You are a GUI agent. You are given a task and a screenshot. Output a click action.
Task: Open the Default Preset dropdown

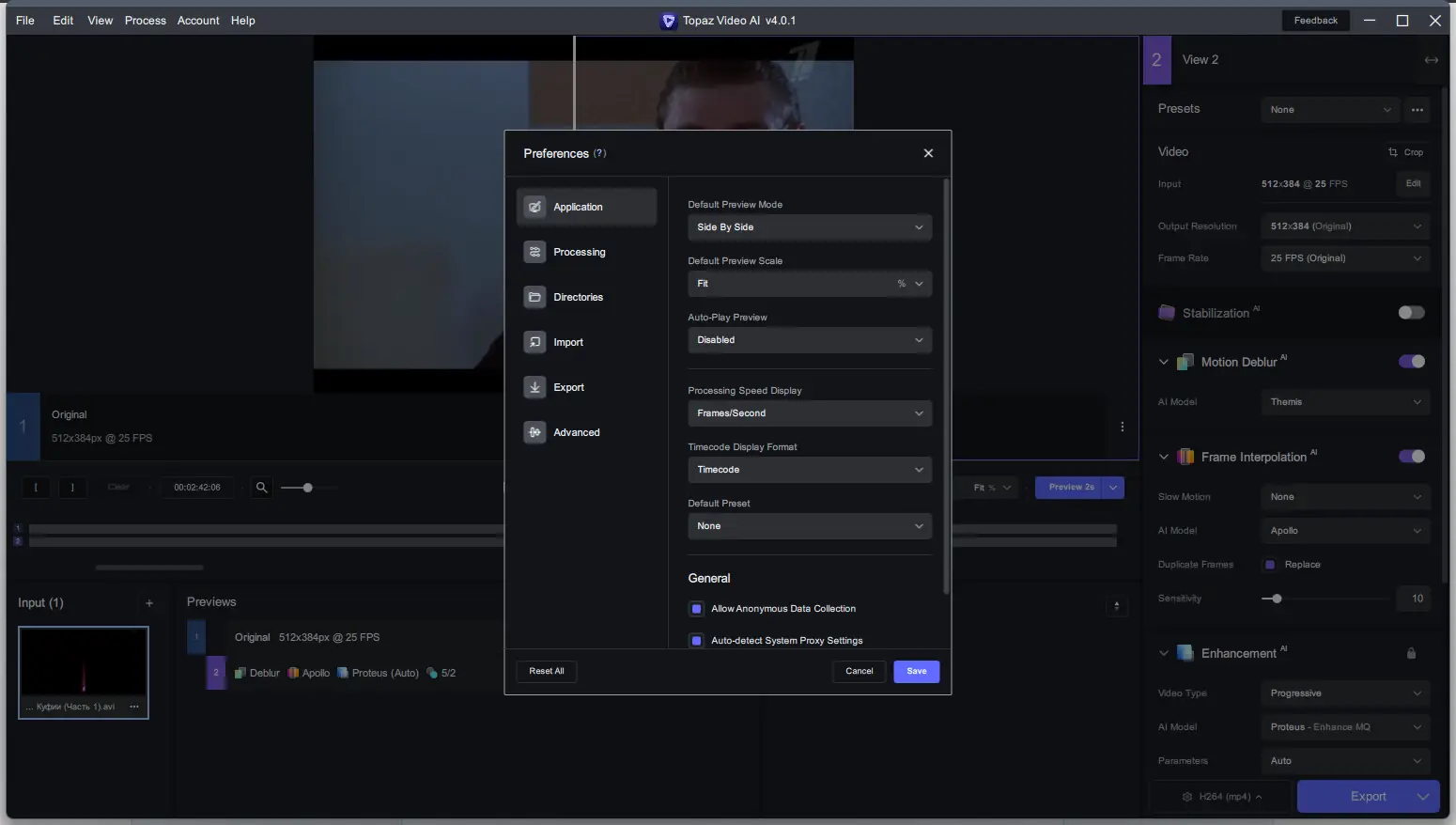click(x=810, y=526)
